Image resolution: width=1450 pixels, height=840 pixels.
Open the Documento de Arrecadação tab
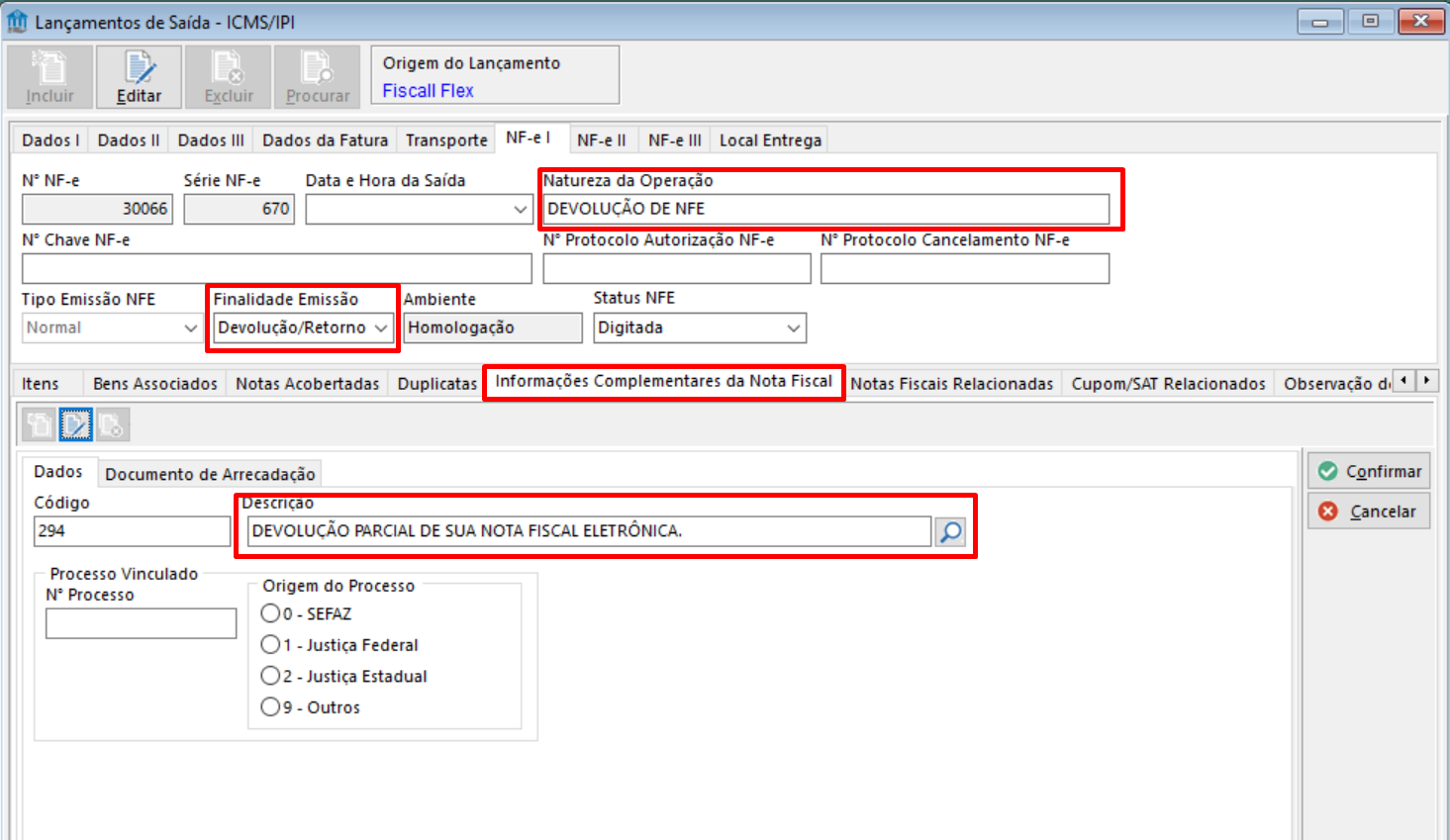click(210, 474)
